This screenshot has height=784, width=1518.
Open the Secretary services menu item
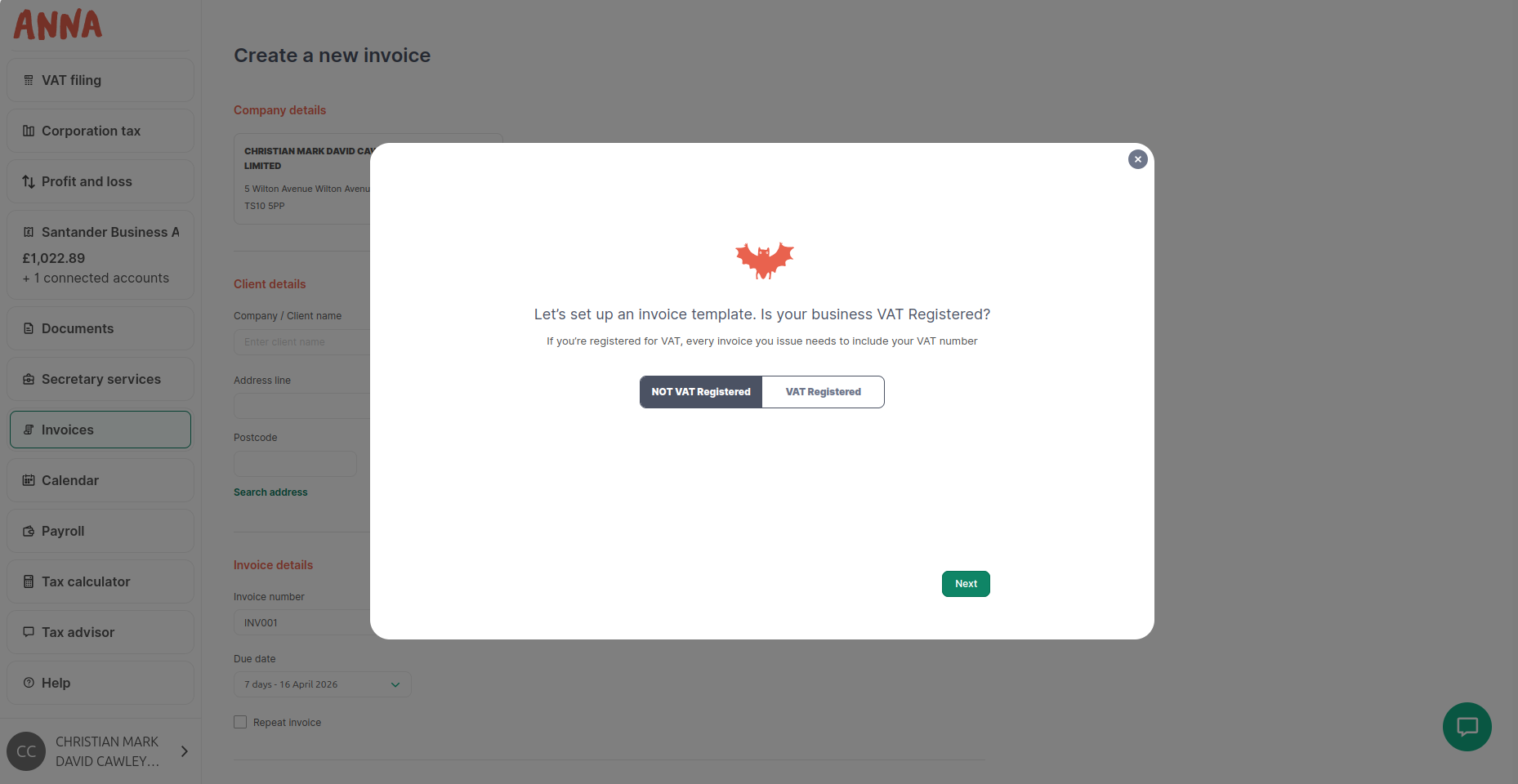coord(100,379)
